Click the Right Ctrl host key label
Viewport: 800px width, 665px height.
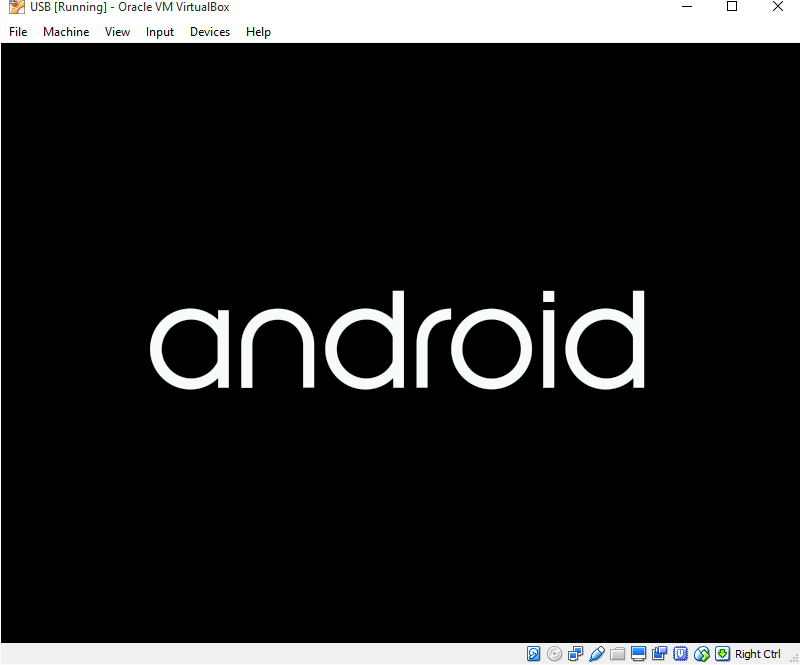(758, 654)
